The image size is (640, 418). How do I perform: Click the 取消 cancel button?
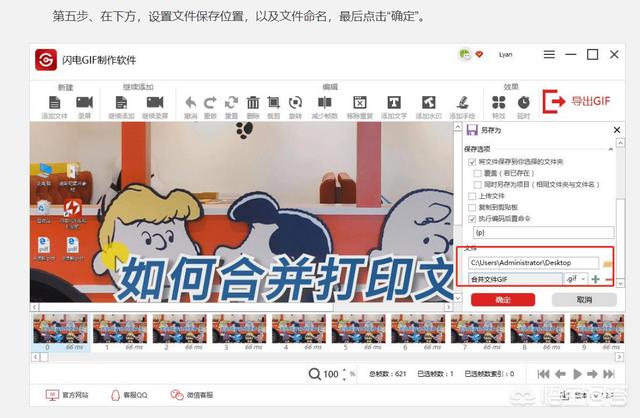[584, 300]
